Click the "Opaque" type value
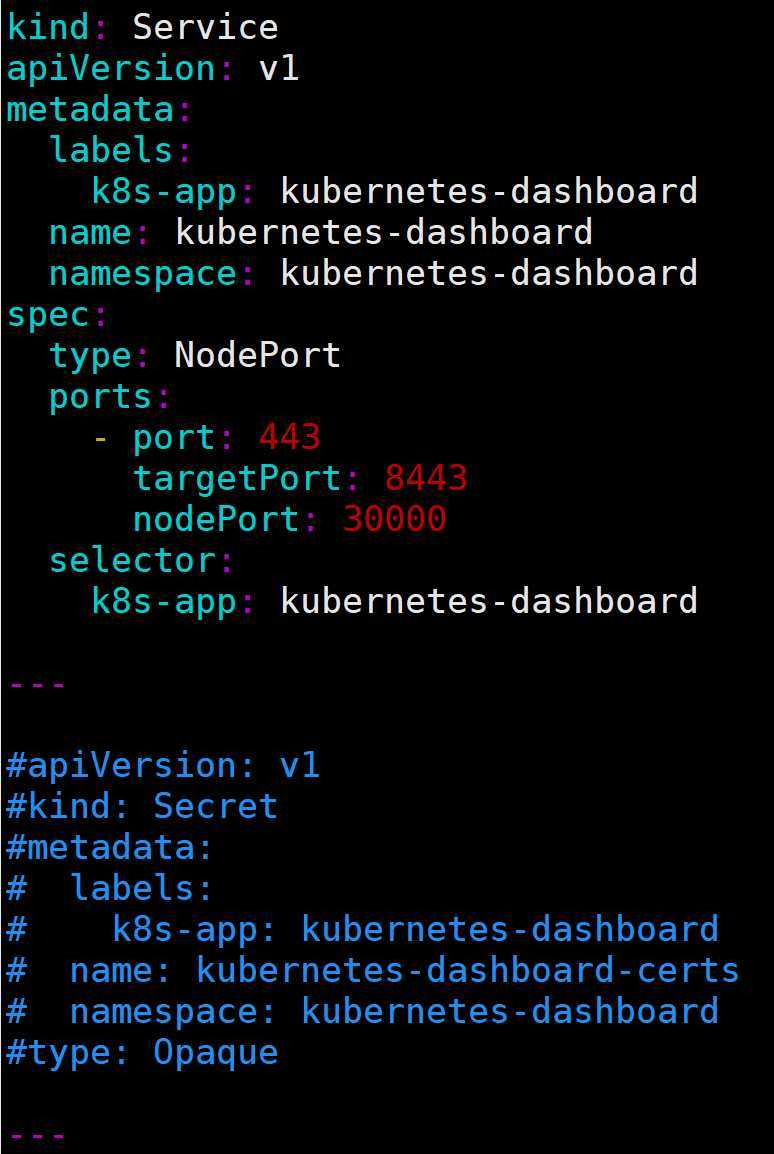 click(x=215, y=1052)
